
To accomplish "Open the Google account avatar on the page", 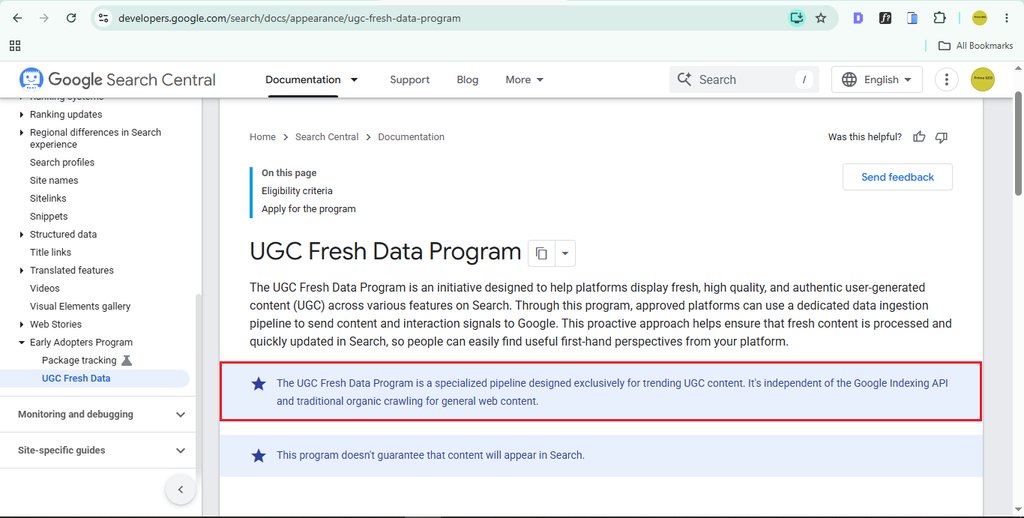I will click(982, 80).
